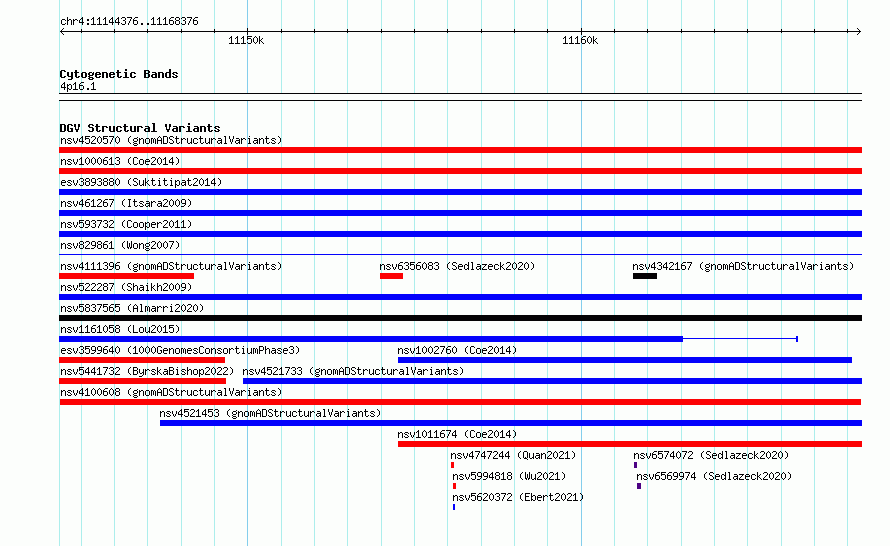
Task: Click the ruler's right arrow end
Action: [858, 31]
